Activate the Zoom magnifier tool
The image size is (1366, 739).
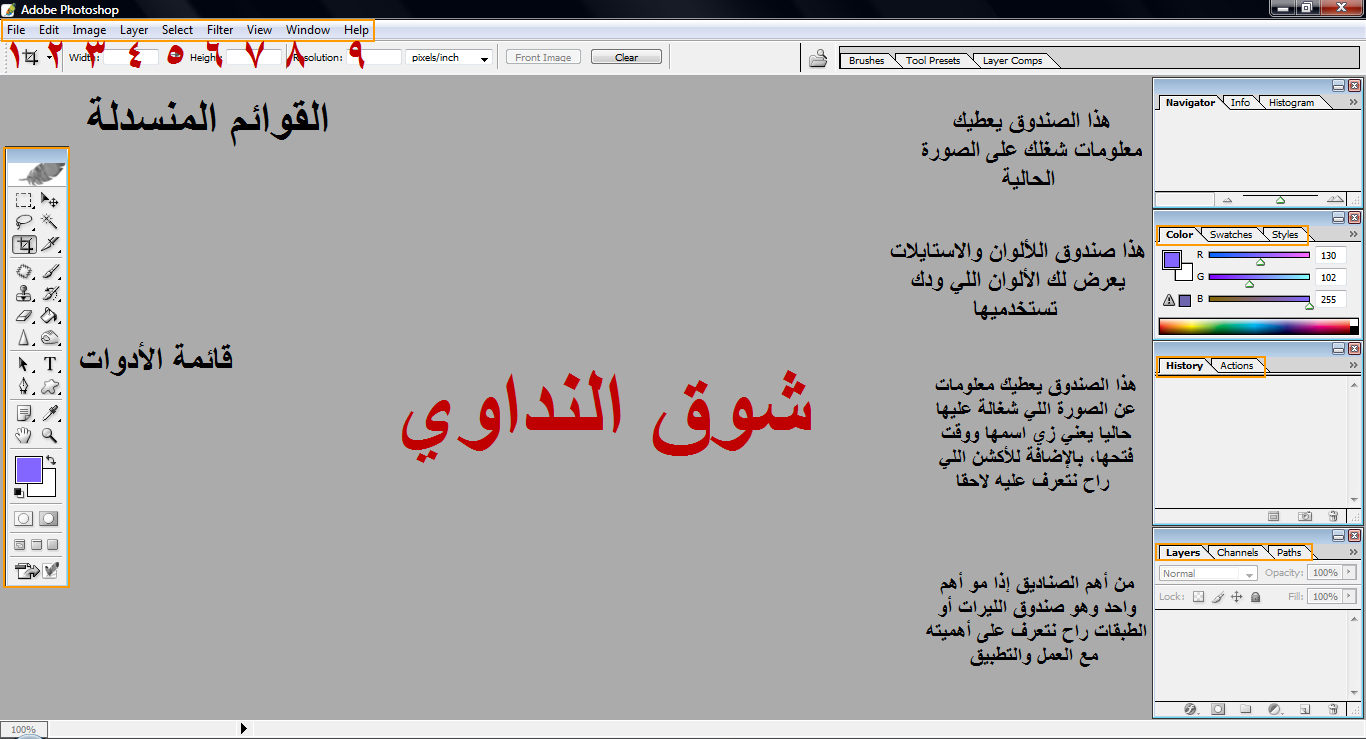click(x=49, y=436)
